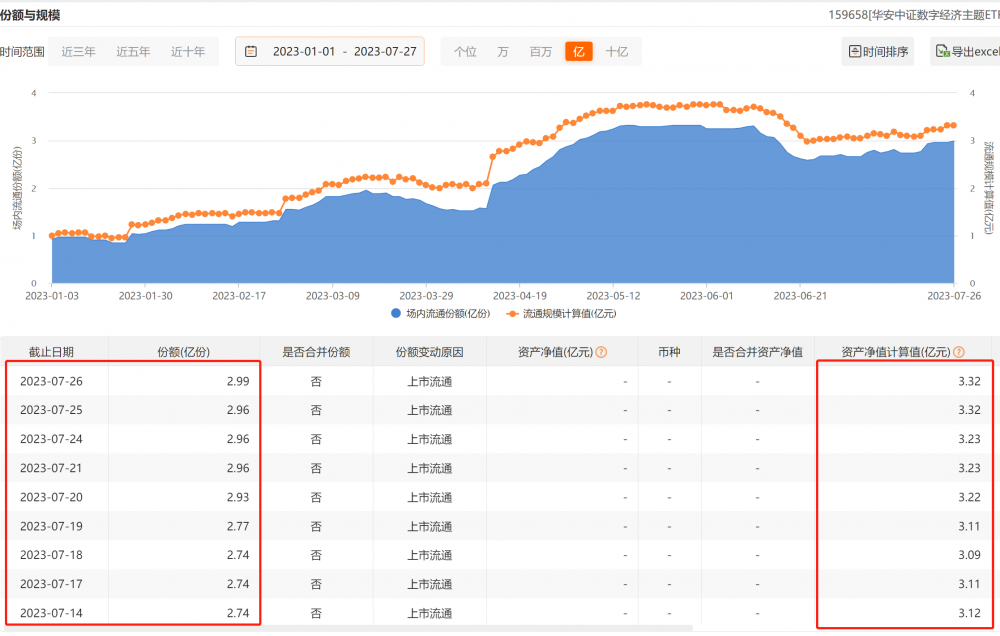Viewport: 1000px width, 636px height.
Task: Click the date cell 2023-07-26
Action: click(51, 381)
